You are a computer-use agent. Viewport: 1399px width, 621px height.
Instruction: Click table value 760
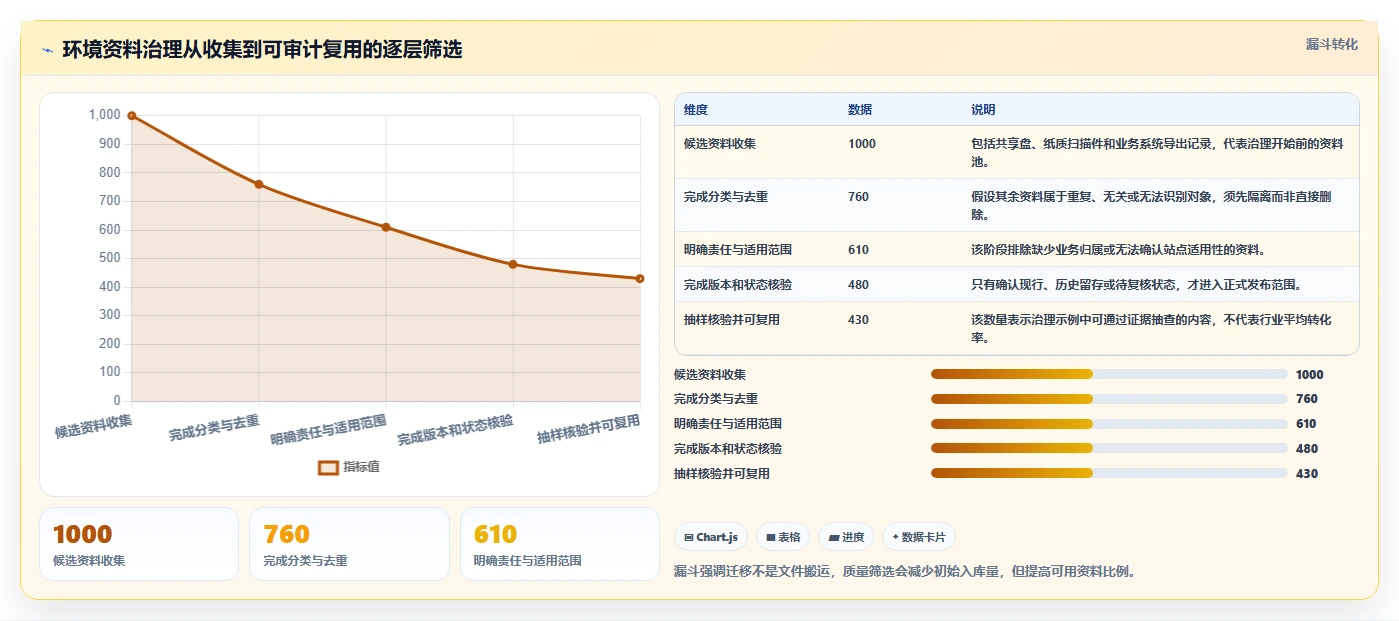858,197
